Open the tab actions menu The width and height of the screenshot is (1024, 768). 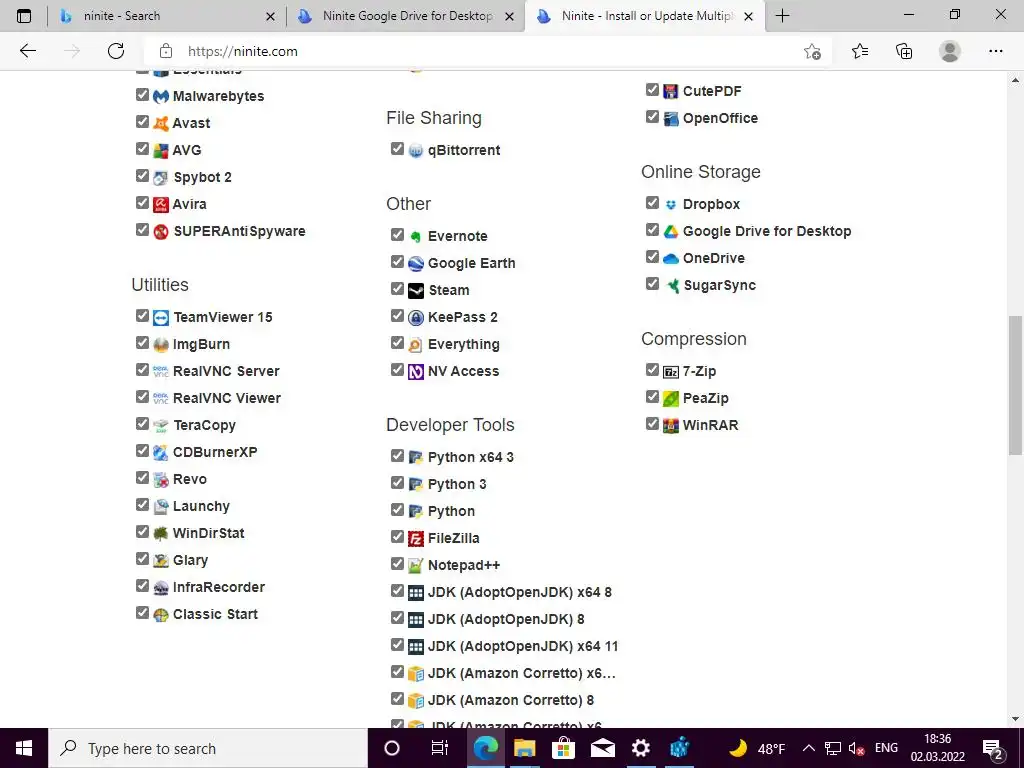(24, 16)
